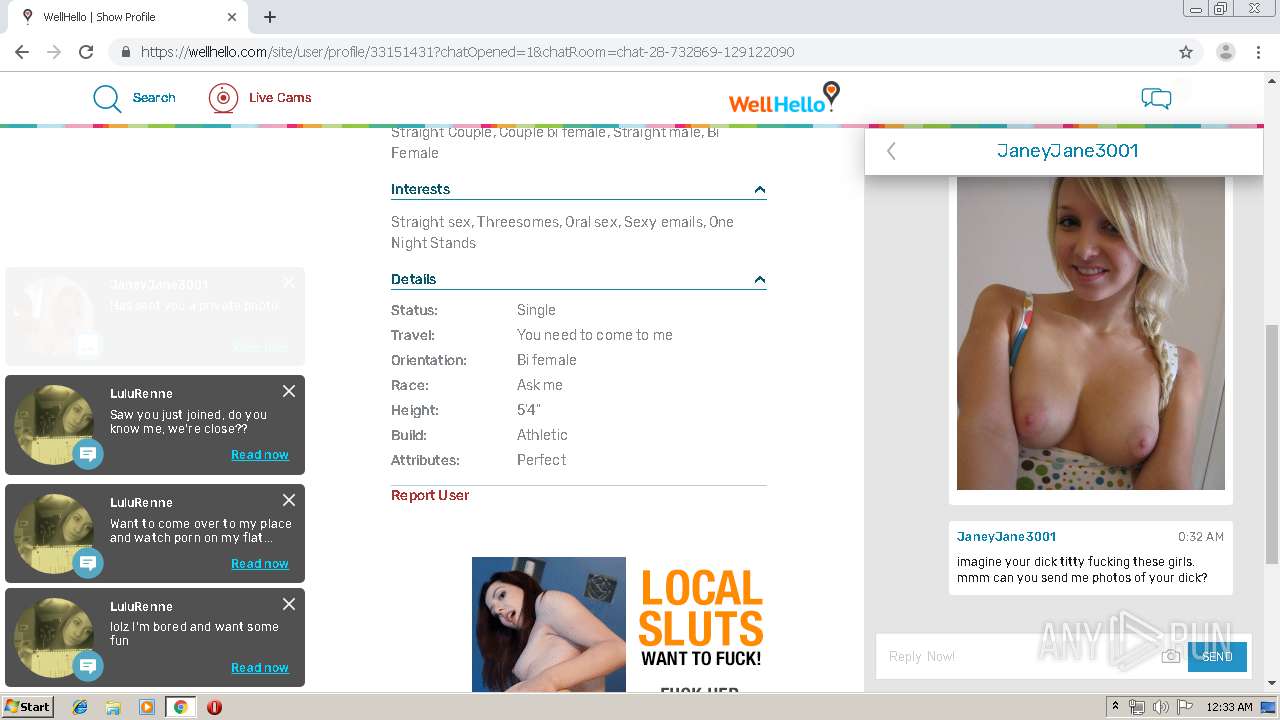
Task: View site info via padlock icon
Action: [x=125, y=52]
